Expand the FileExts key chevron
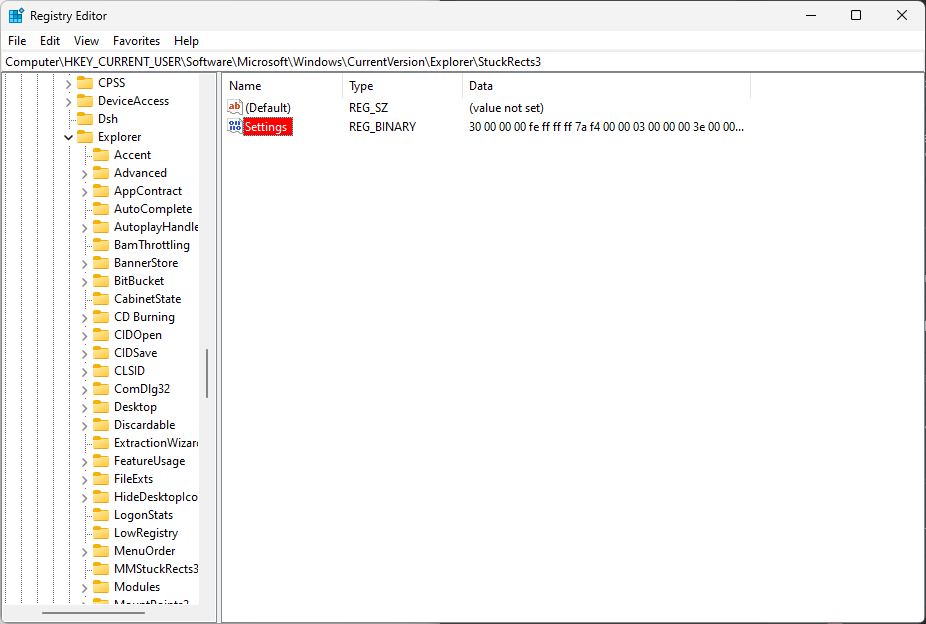This screenshot has width=926, height=624. [x=84, y=479]
